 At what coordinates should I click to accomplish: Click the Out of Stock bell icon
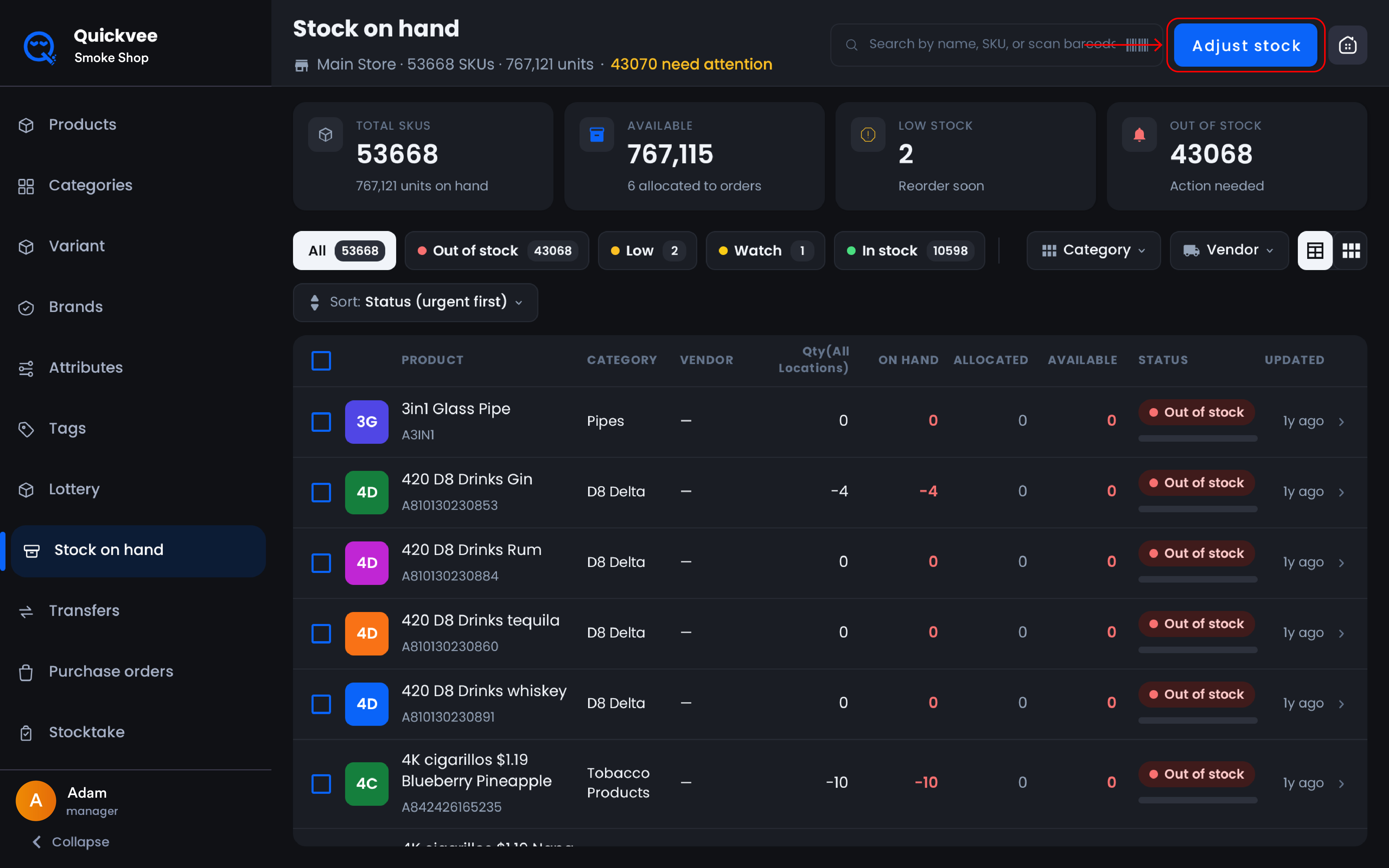pyautogui.click(x=1139, y=135)
